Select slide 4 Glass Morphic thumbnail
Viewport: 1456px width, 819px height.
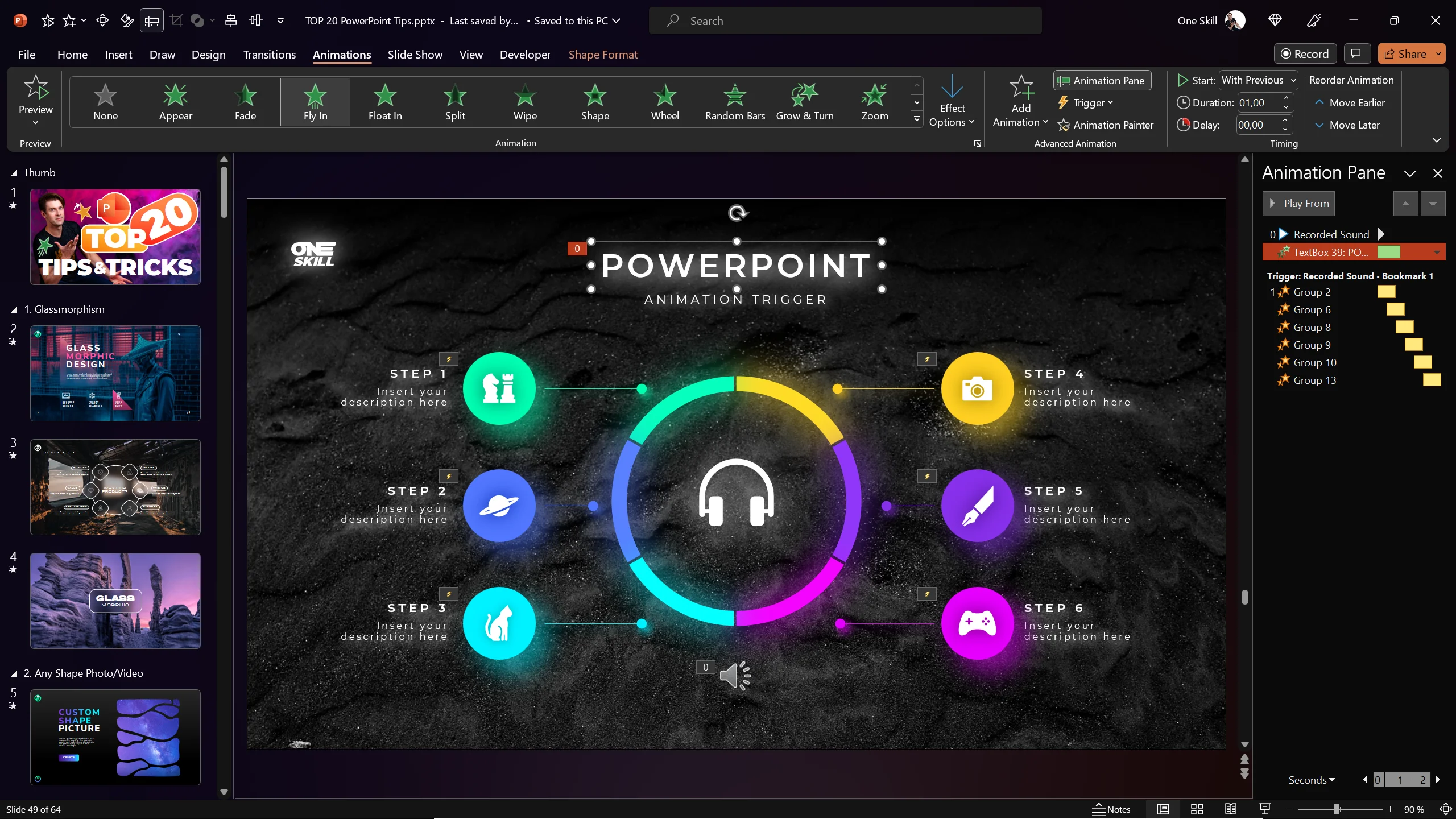115,601
